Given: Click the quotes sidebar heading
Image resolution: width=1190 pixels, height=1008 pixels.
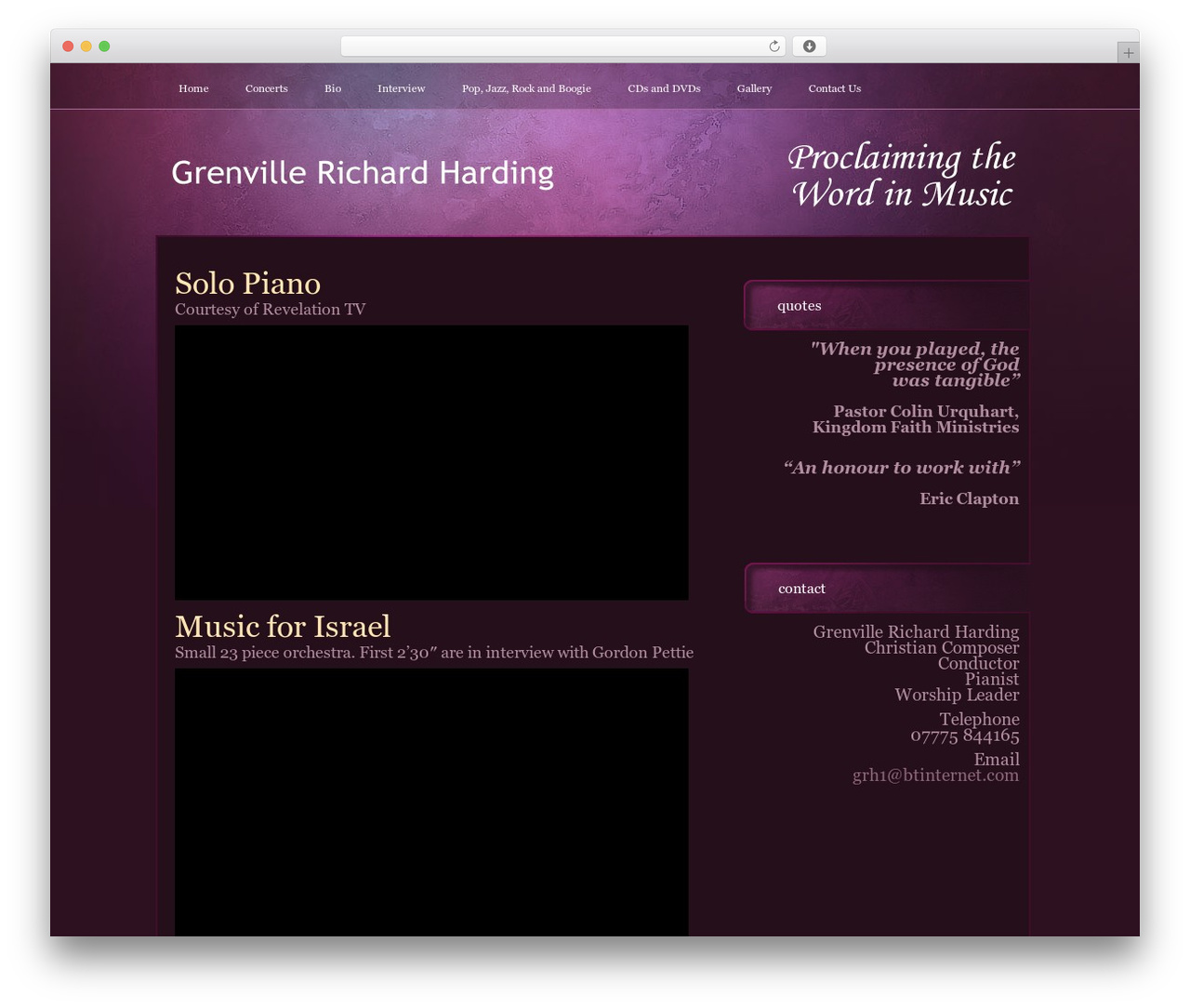Looking at the screenshot, I should [x=800, y=306].
